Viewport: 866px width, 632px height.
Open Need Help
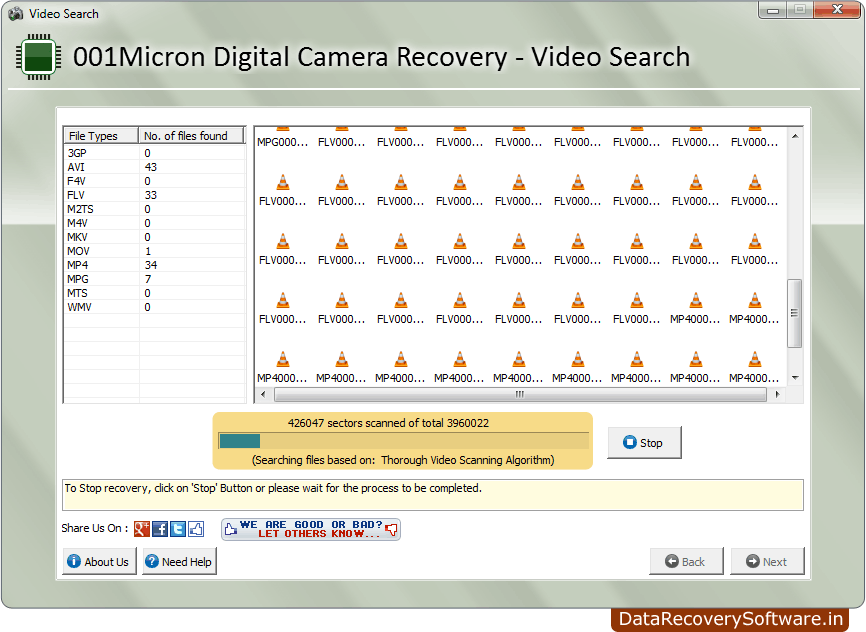pyautogui.click(x=179, y=561)
